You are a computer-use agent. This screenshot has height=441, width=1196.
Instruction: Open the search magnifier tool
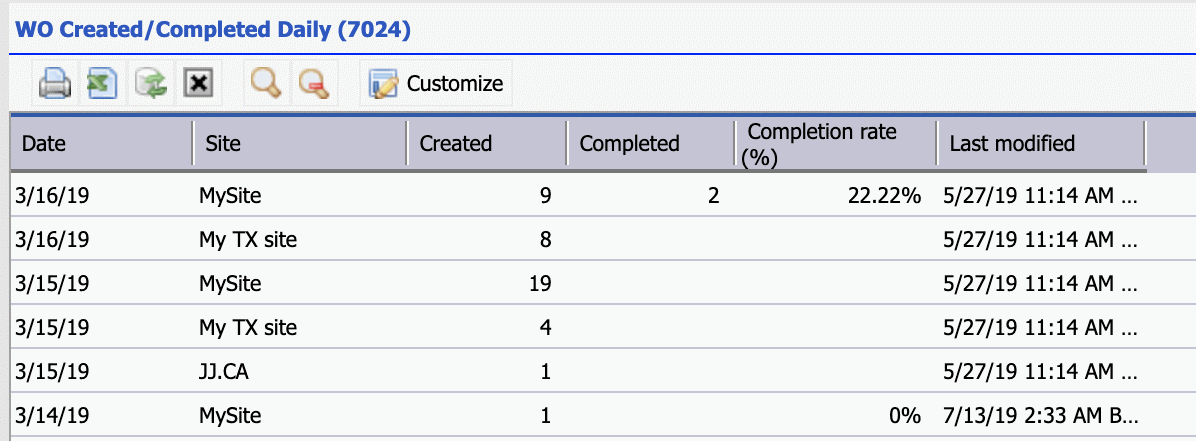[266, 84]
